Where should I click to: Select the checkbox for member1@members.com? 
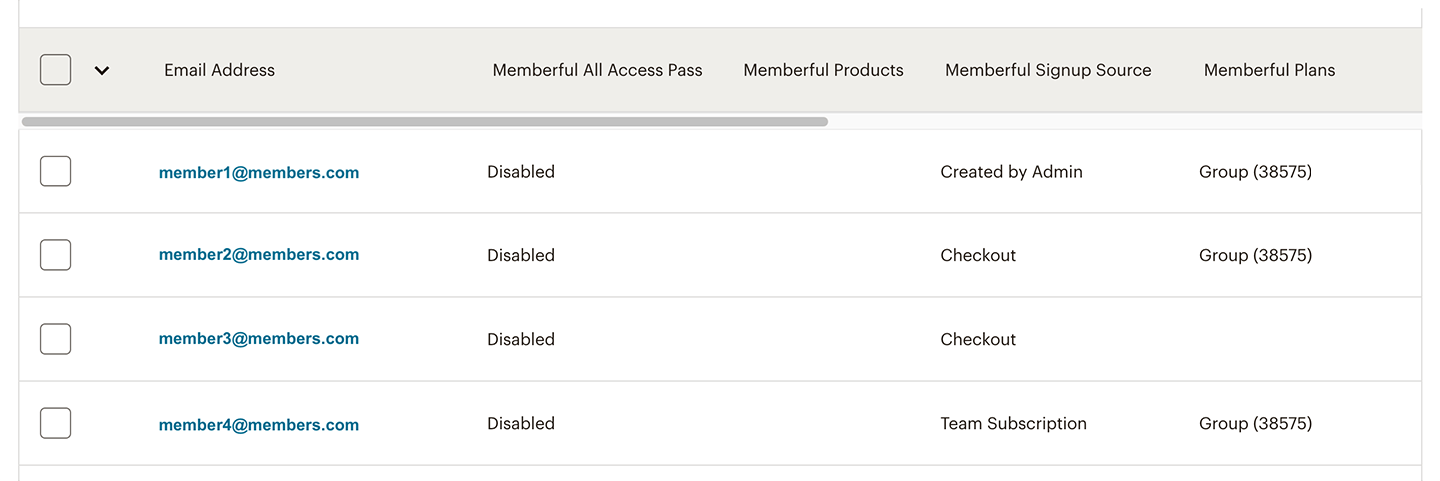point(55,172)
